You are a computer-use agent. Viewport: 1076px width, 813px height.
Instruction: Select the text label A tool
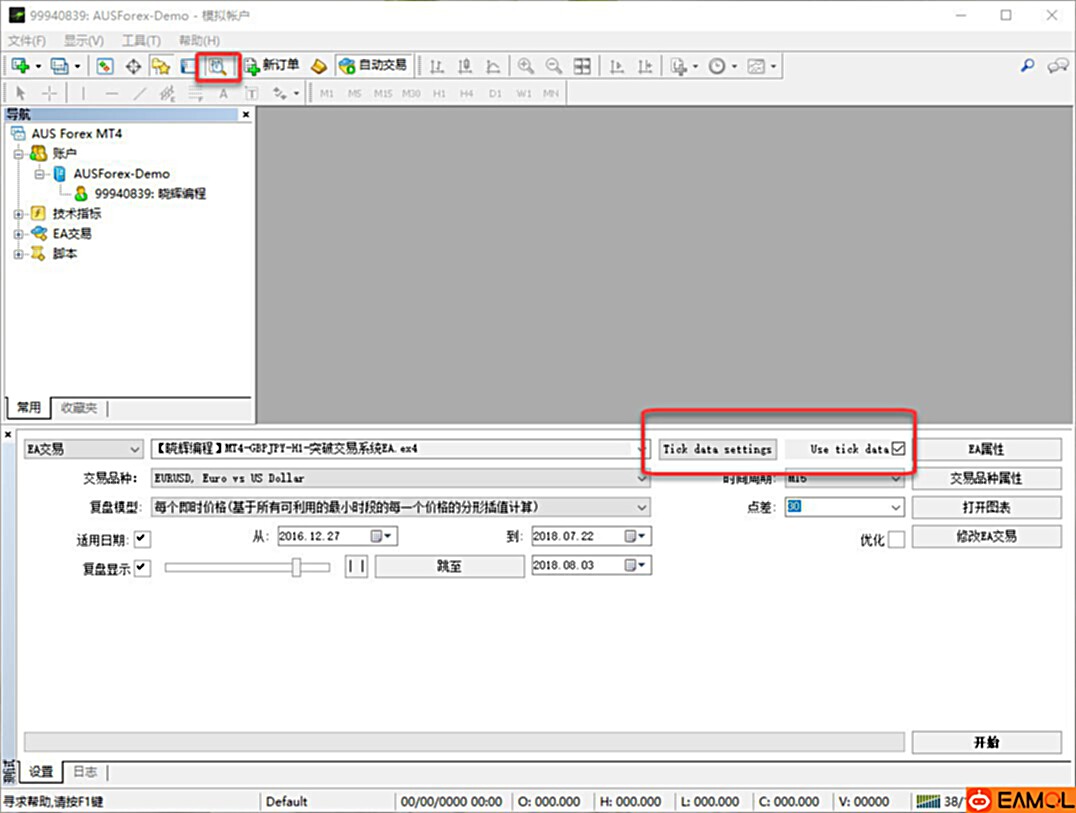[223, 93]
